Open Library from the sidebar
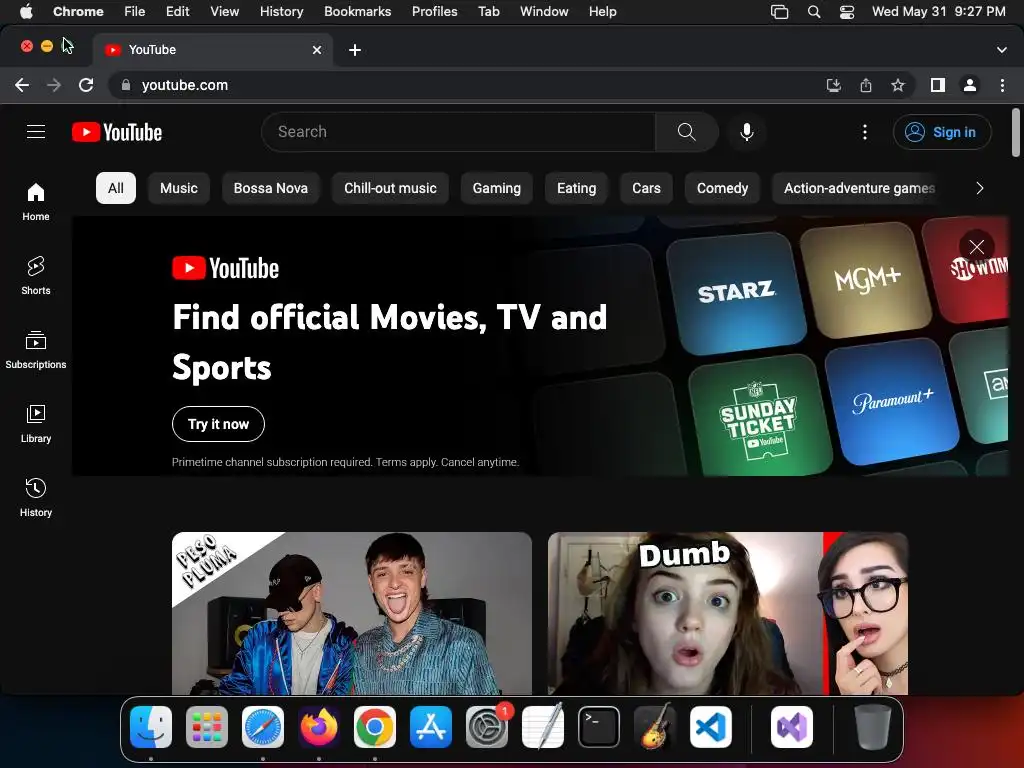Image resolution: width=1024 pixels, height=768 pixels. point(36,424)
